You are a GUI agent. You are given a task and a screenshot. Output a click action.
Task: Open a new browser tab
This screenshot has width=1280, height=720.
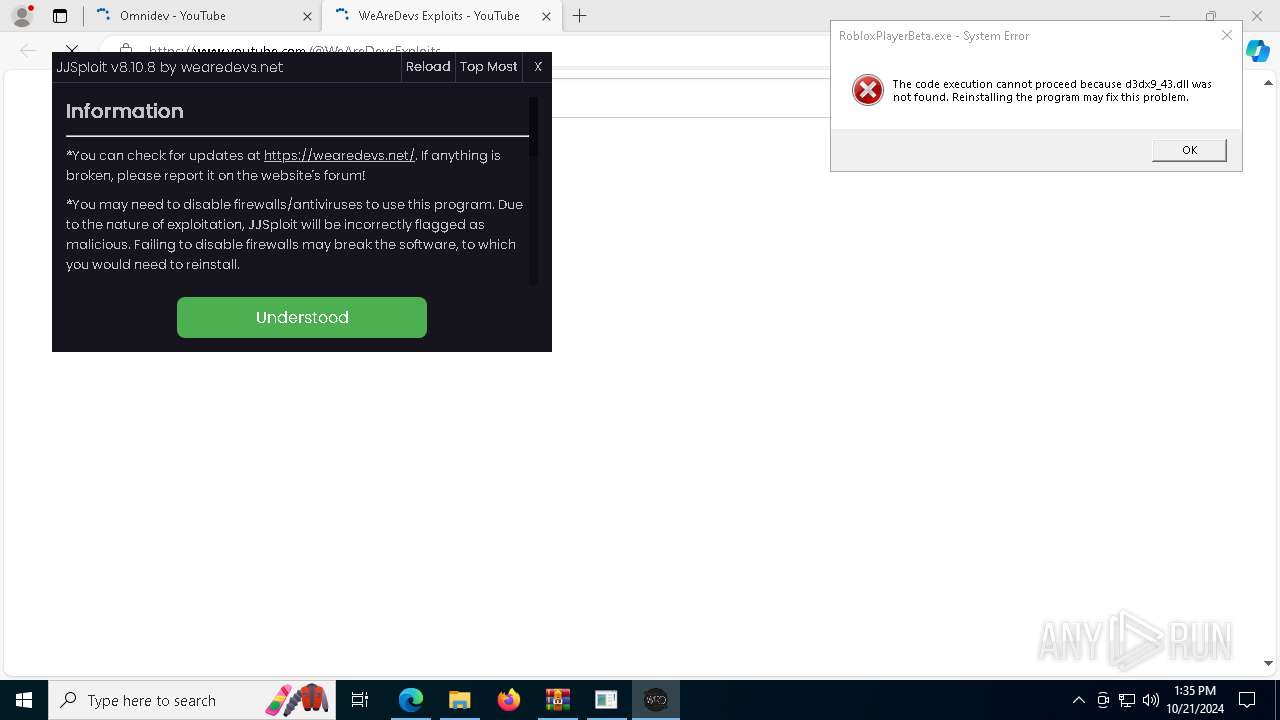[x=579, y=16]
